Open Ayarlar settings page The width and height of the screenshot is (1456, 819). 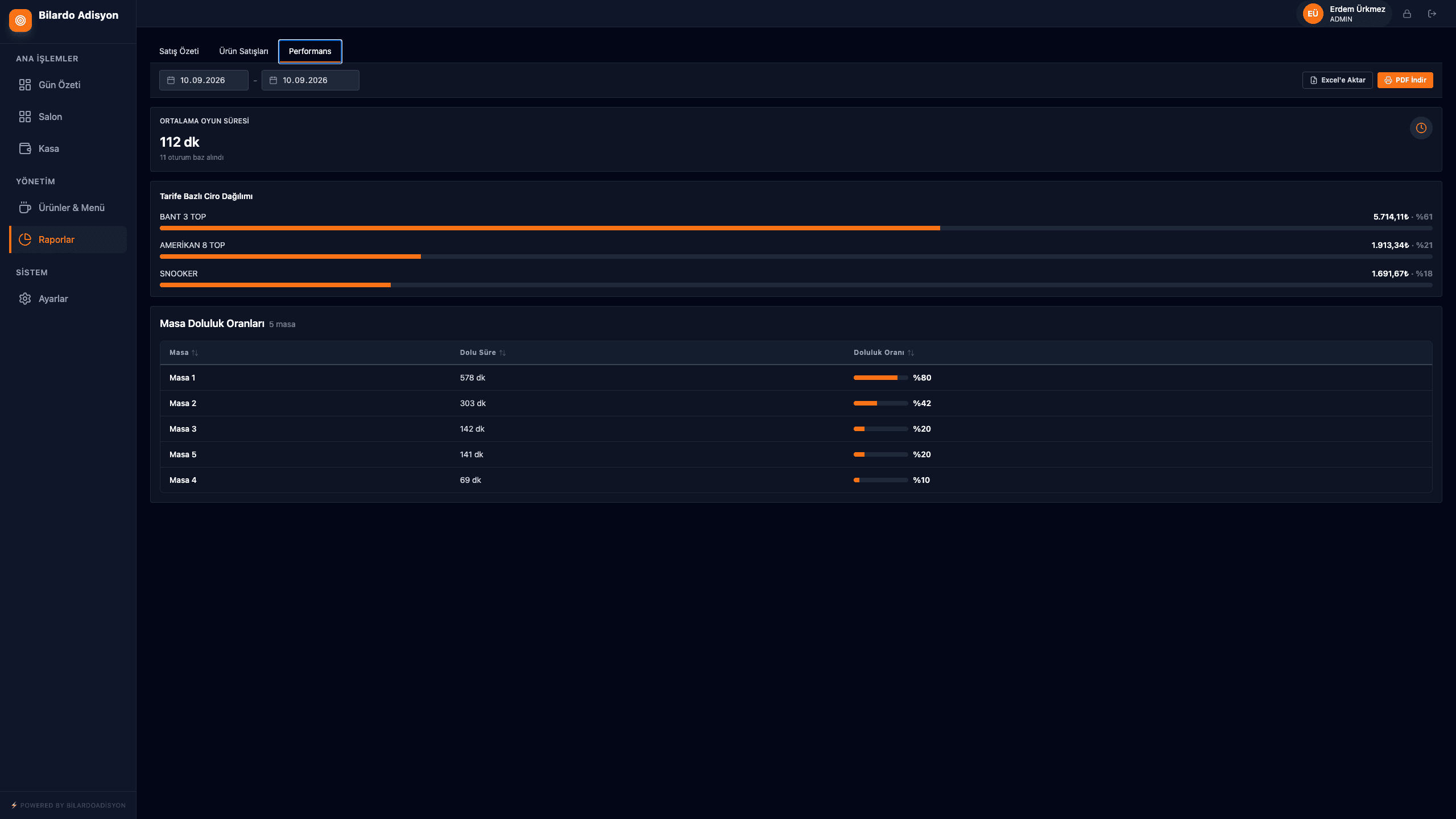click(68, 299)
